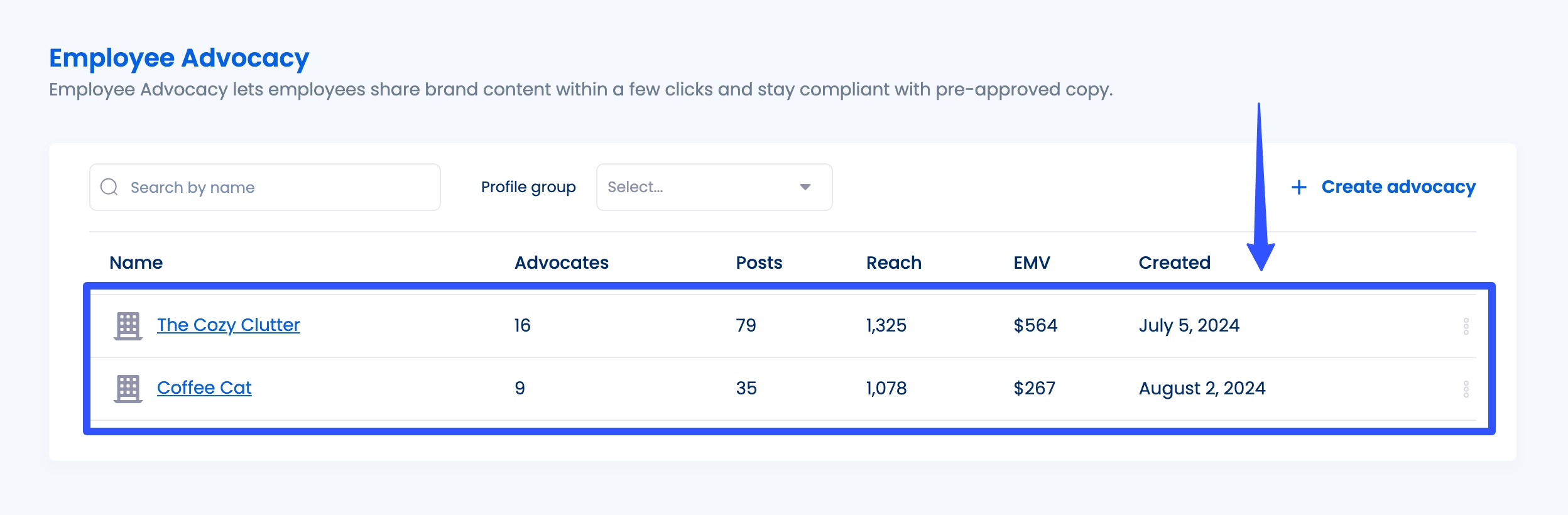Screen dimensions: 1568x515
Task: Select the Advocates column header
Action: 560,262
